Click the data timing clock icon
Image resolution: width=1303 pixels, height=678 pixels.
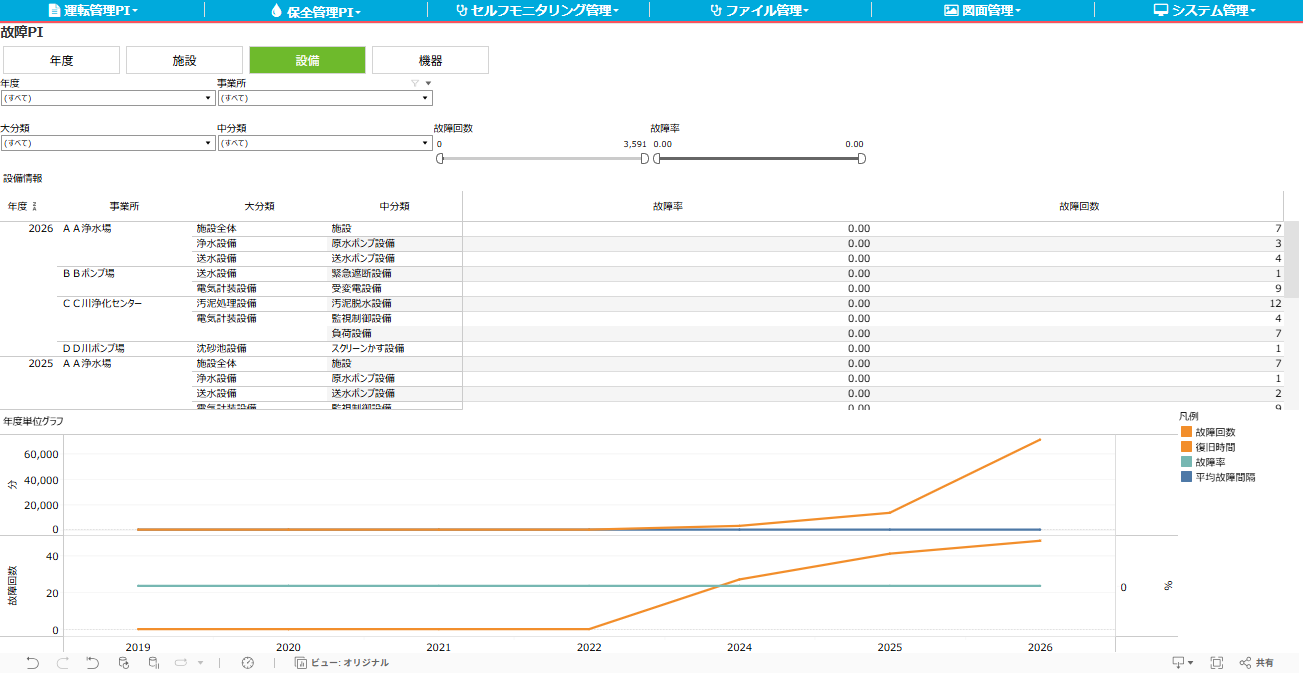point(248,663)
